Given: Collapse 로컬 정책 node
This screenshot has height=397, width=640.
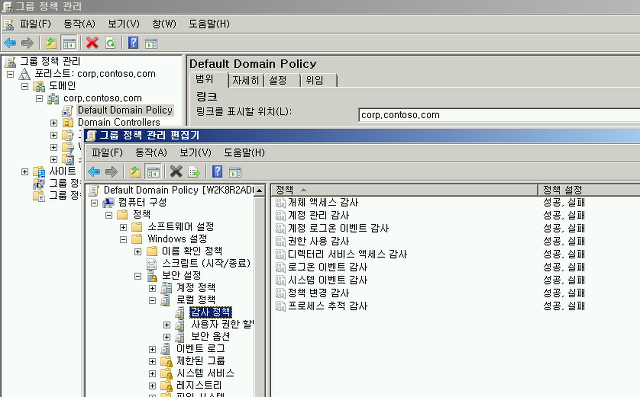Looking at the screenshot, I should coord(152,300).
